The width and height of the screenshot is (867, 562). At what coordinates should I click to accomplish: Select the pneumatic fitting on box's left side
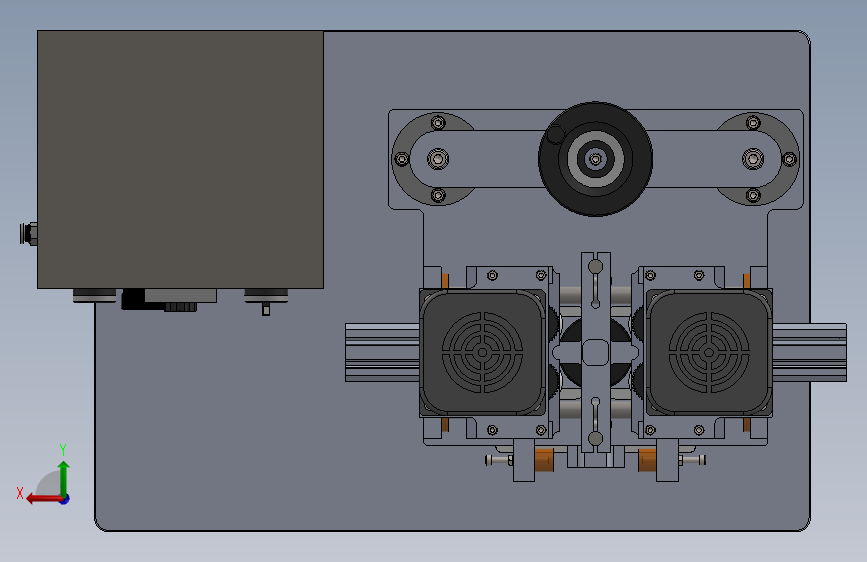pyautogui.click(x=28, y=233)
